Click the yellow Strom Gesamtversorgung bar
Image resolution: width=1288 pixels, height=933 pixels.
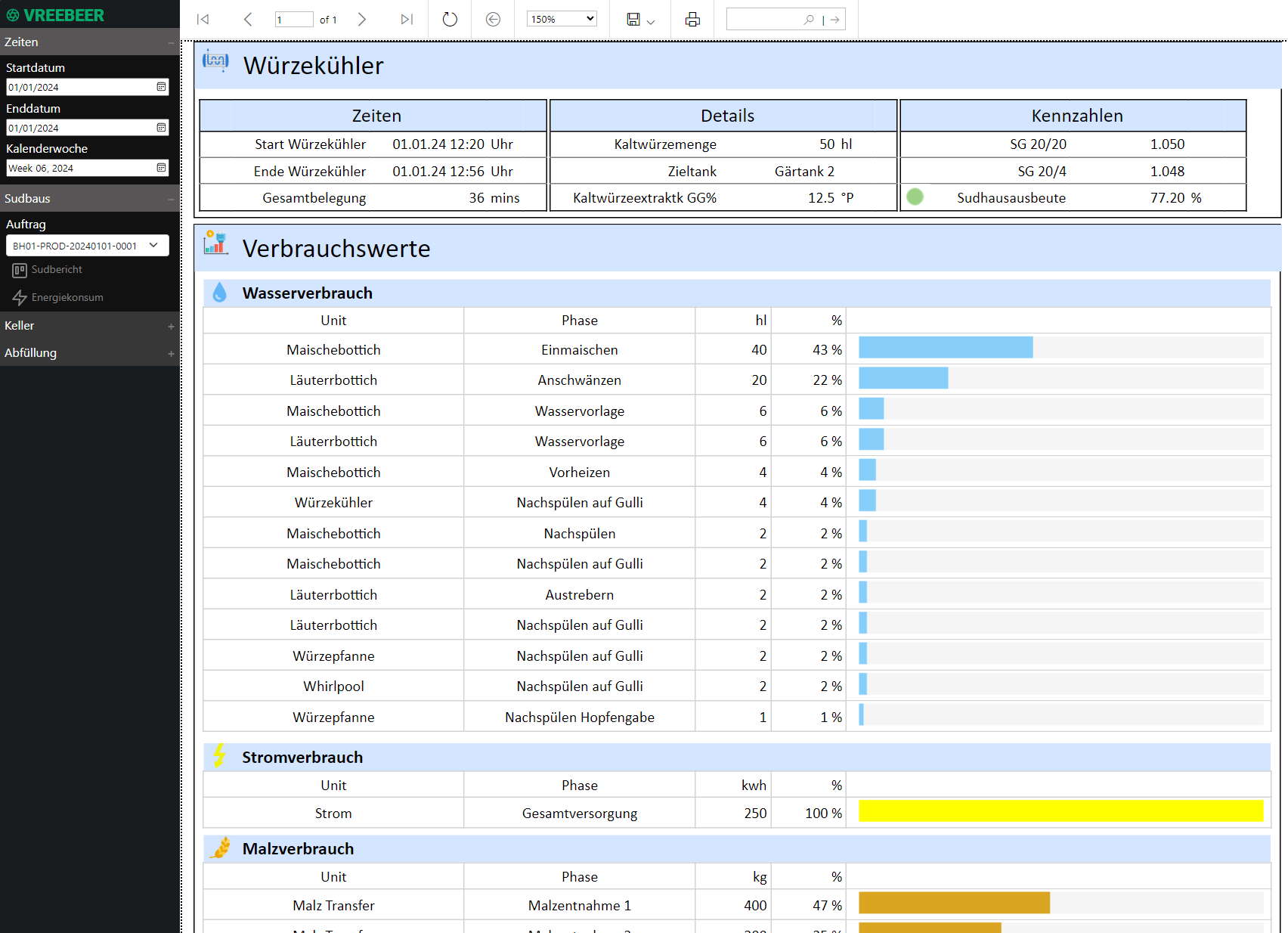tap(1060, 811)
